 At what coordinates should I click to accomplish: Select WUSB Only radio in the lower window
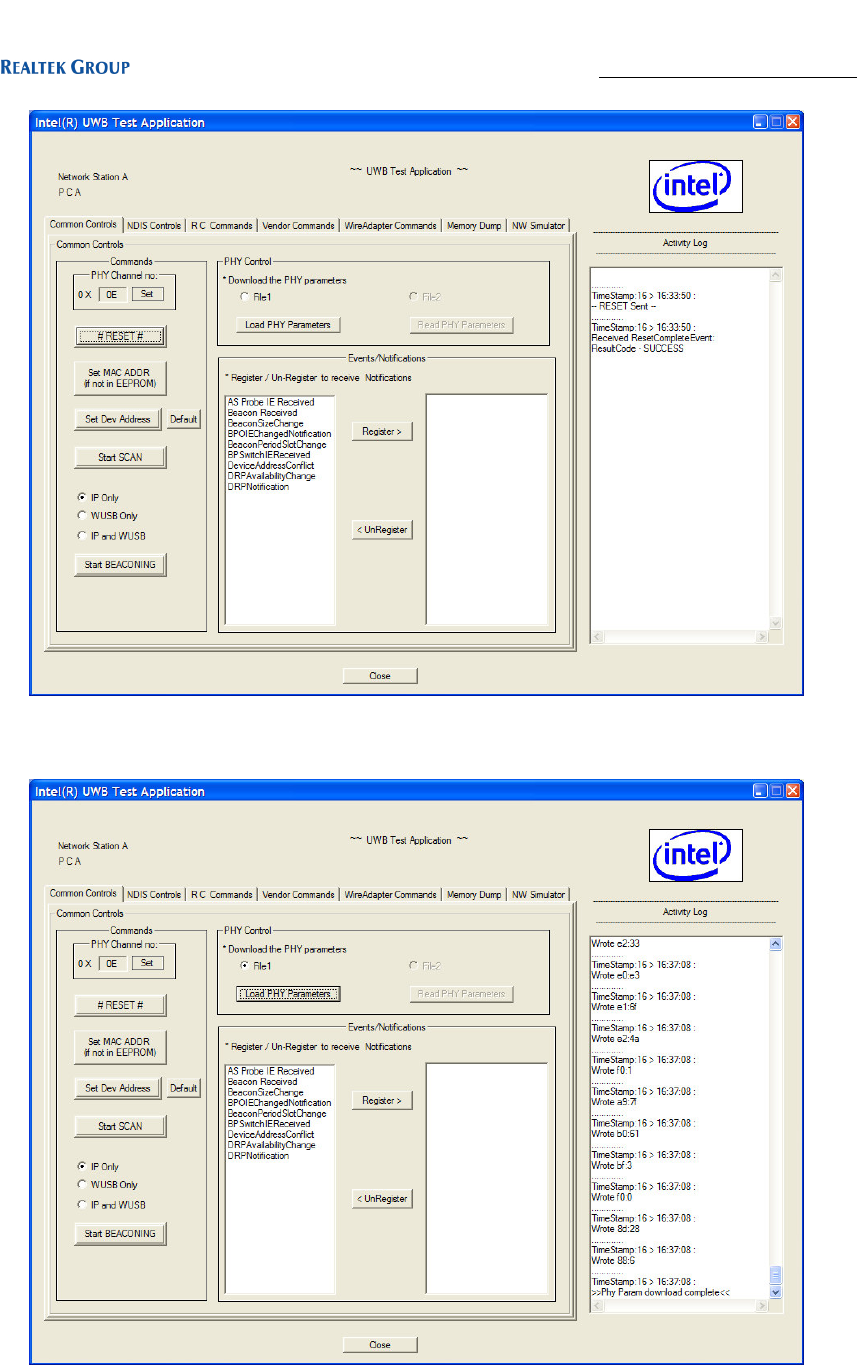pyautogui.click(x=107, y=1185)
